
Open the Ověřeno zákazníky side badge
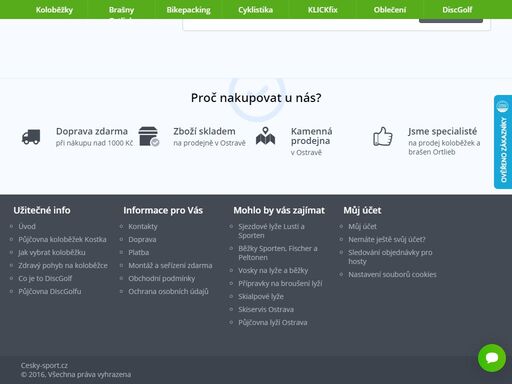[503, 142]
